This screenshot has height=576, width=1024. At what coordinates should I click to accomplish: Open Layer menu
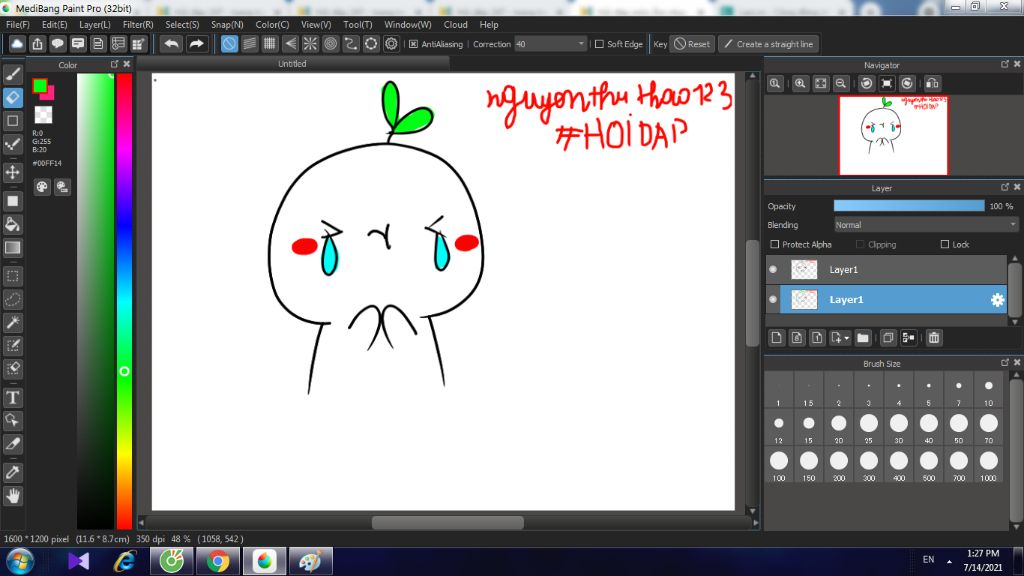[x=95, y=24]
